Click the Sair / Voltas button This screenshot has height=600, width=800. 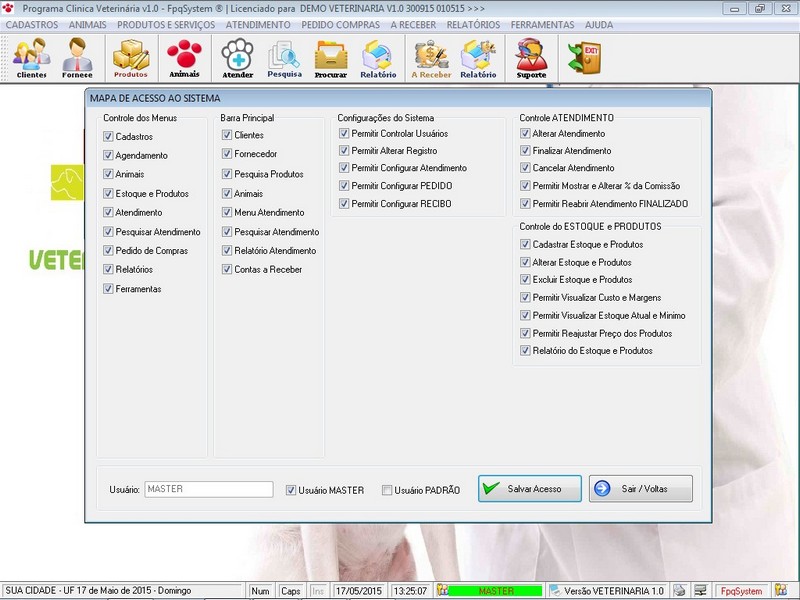641,489
